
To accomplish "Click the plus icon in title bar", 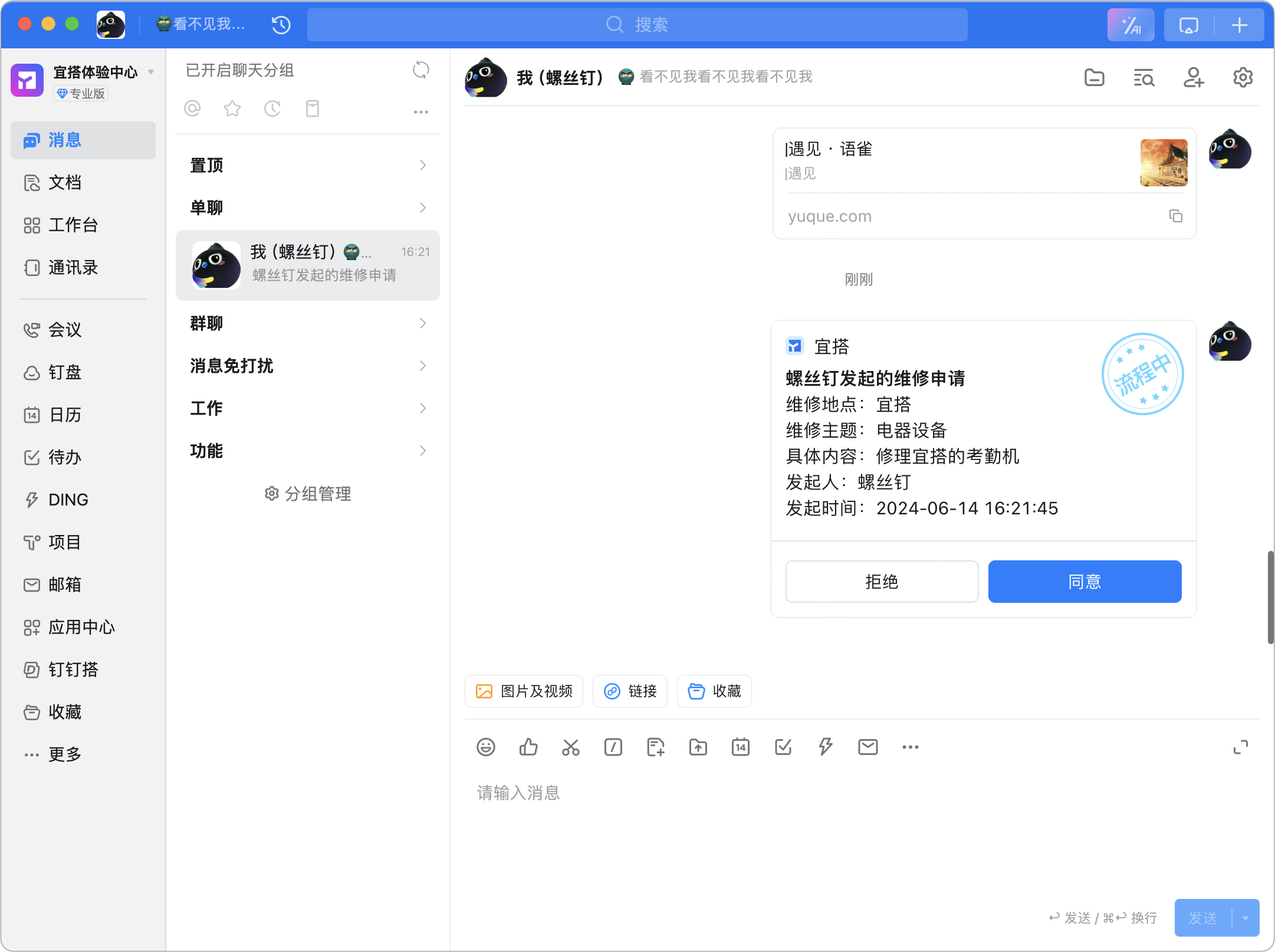I will pyautogui.click(x=1240, y=25).
